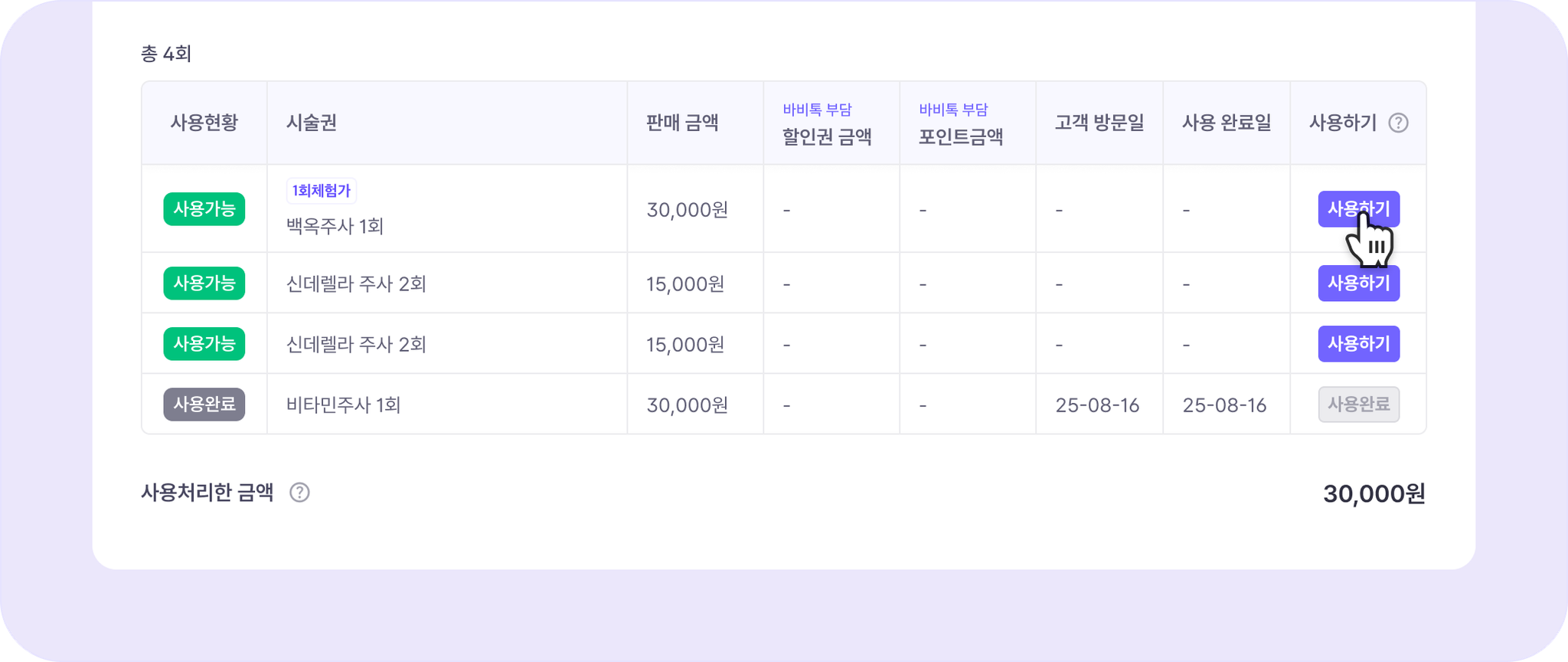Click the 고객 방문일 column header

coord(1099,123)
